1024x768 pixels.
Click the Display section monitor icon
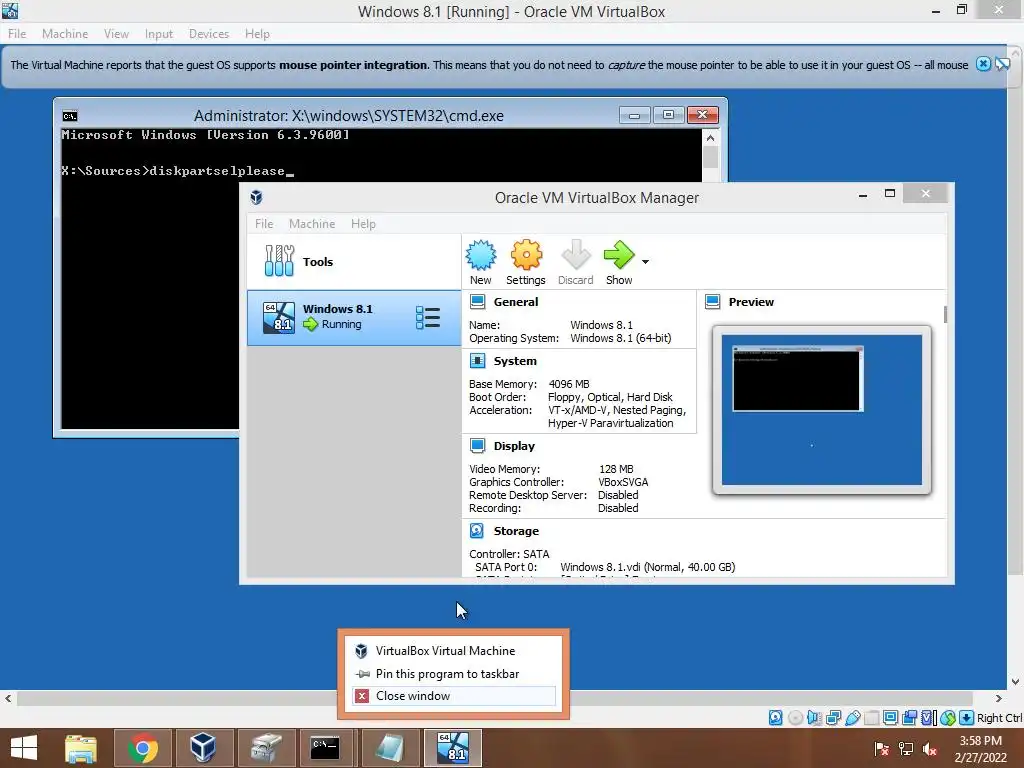point(477,445)
